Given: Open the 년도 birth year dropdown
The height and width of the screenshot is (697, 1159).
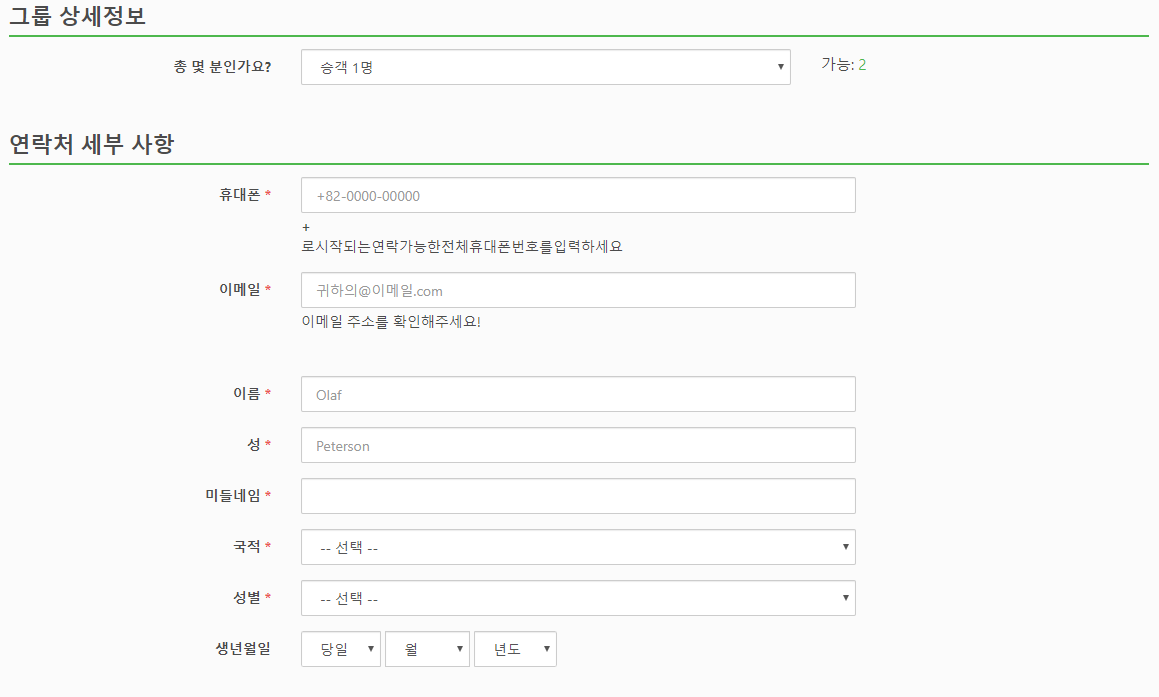Looking at the screenshot, I should [515, 649].
